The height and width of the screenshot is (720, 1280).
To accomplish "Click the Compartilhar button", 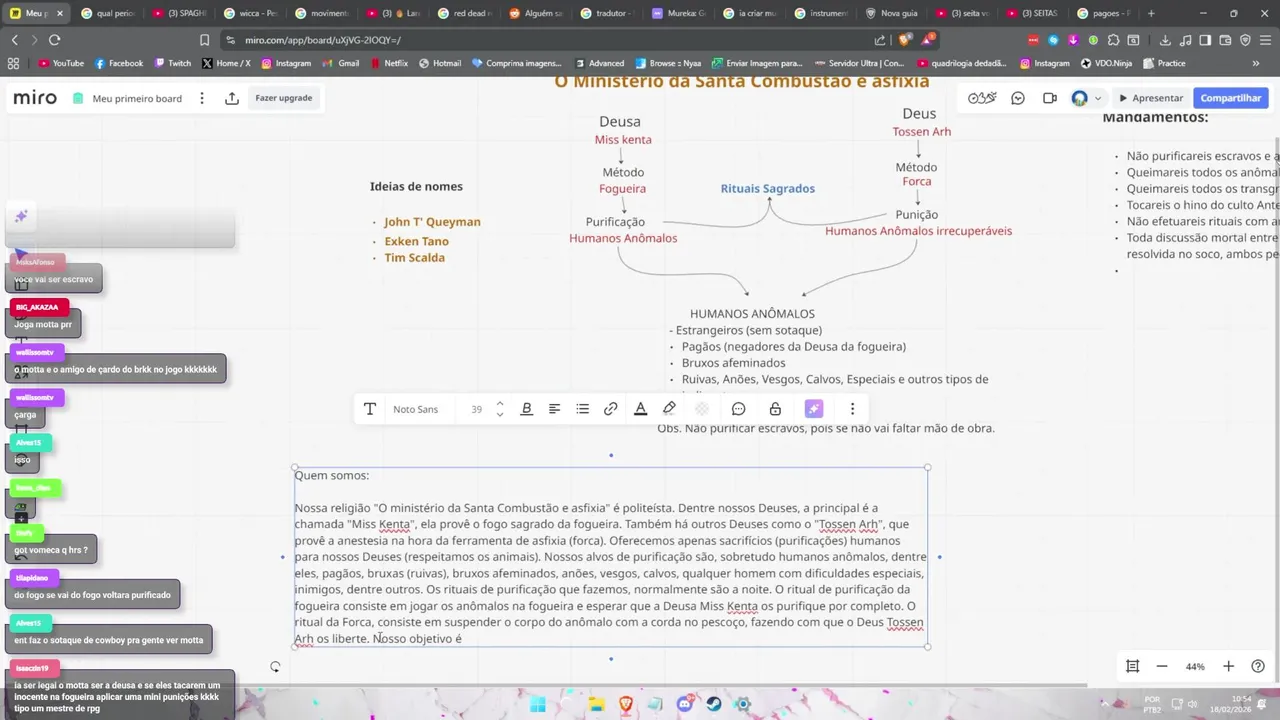I will (1231, 98).
